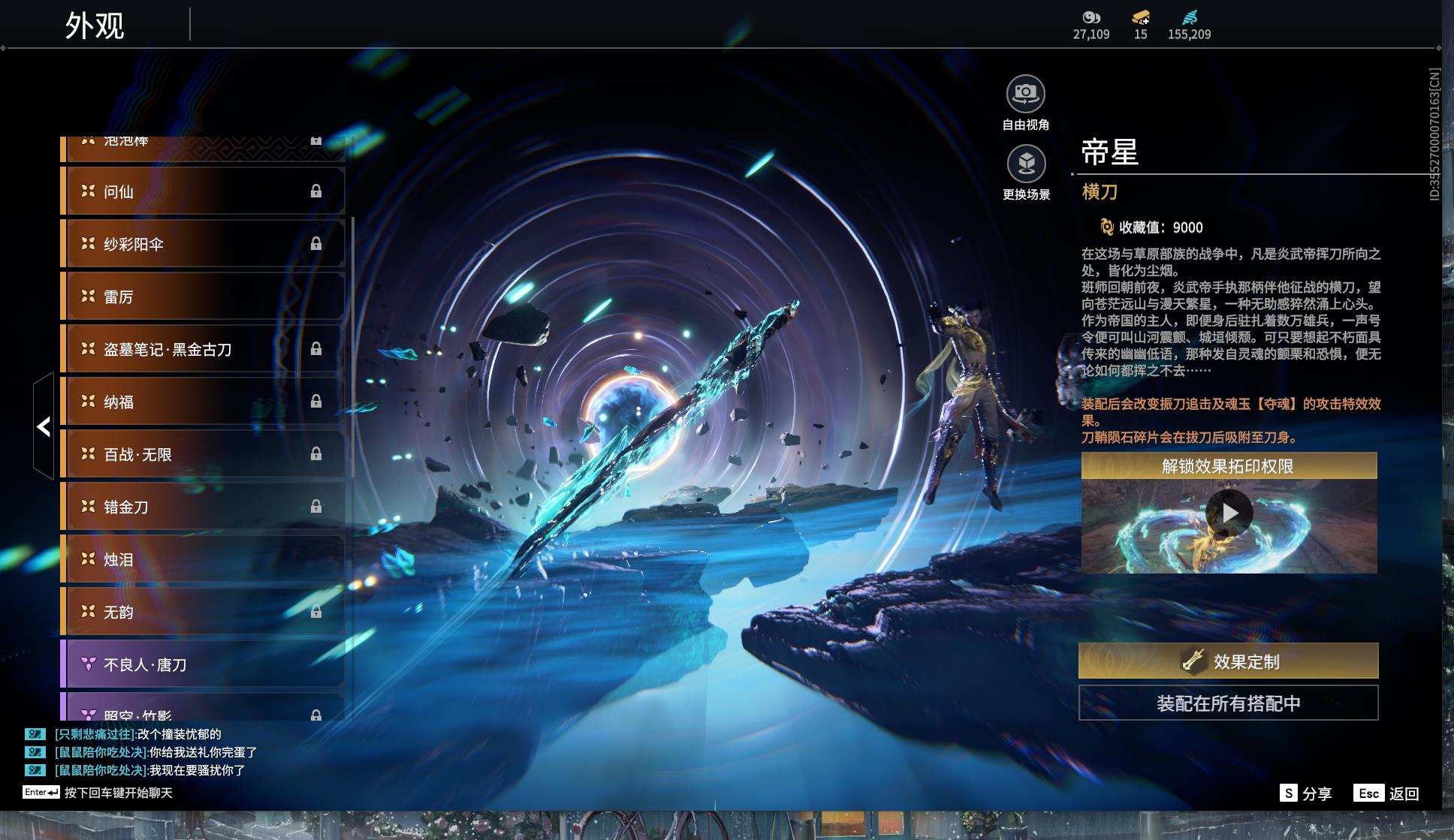The image size is (1454, 840).
Task: Click the 帝星 skin title
Action: click(1109, 152)
